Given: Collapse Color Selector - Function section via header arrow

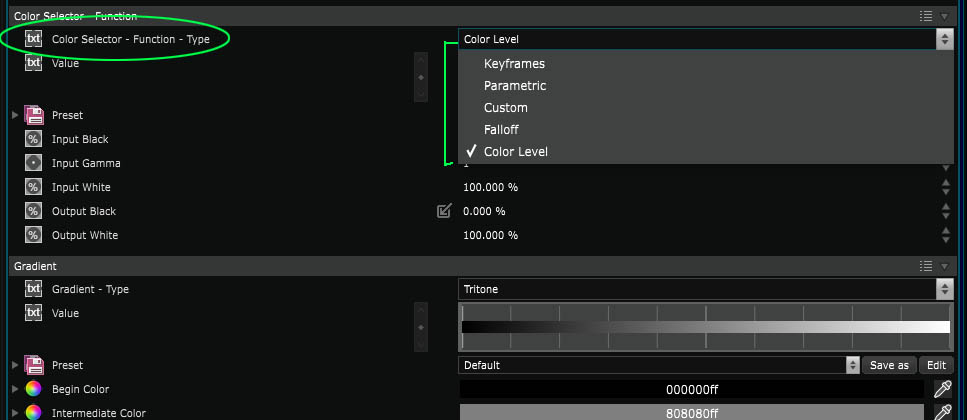Looking at the screenshot, I should (944, 17).
